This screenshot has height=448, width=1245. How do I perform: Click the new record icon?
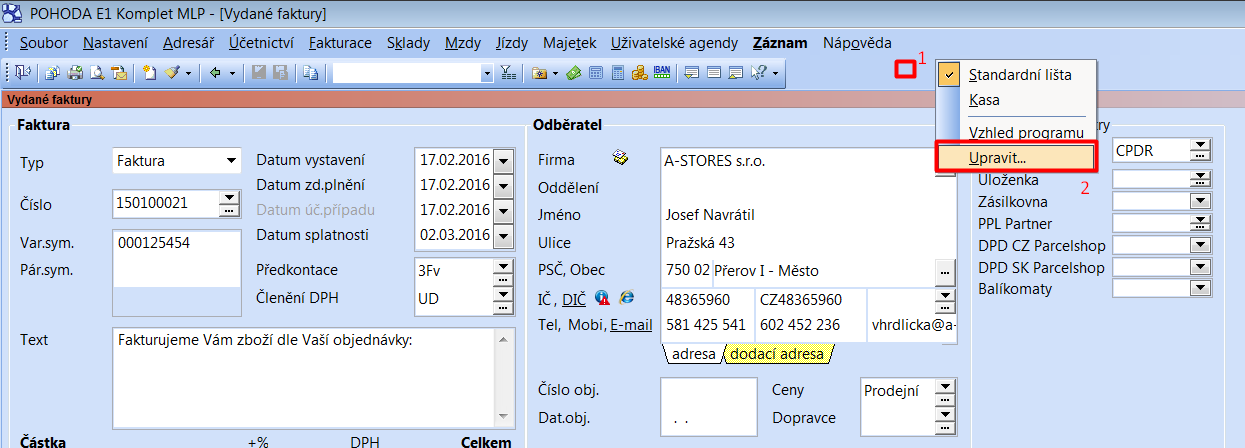click(x=149, y=72)
